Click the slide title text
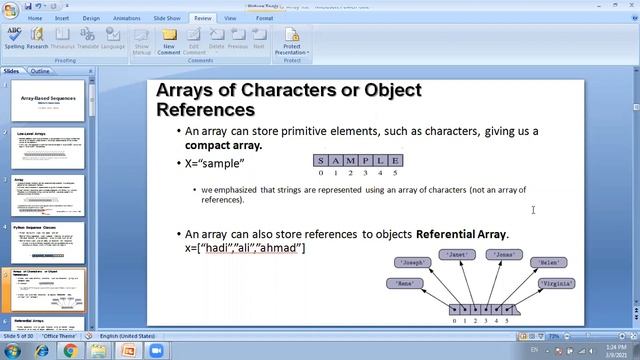The width and height of the screenshot is (640, 360). (x=289, y=100)
